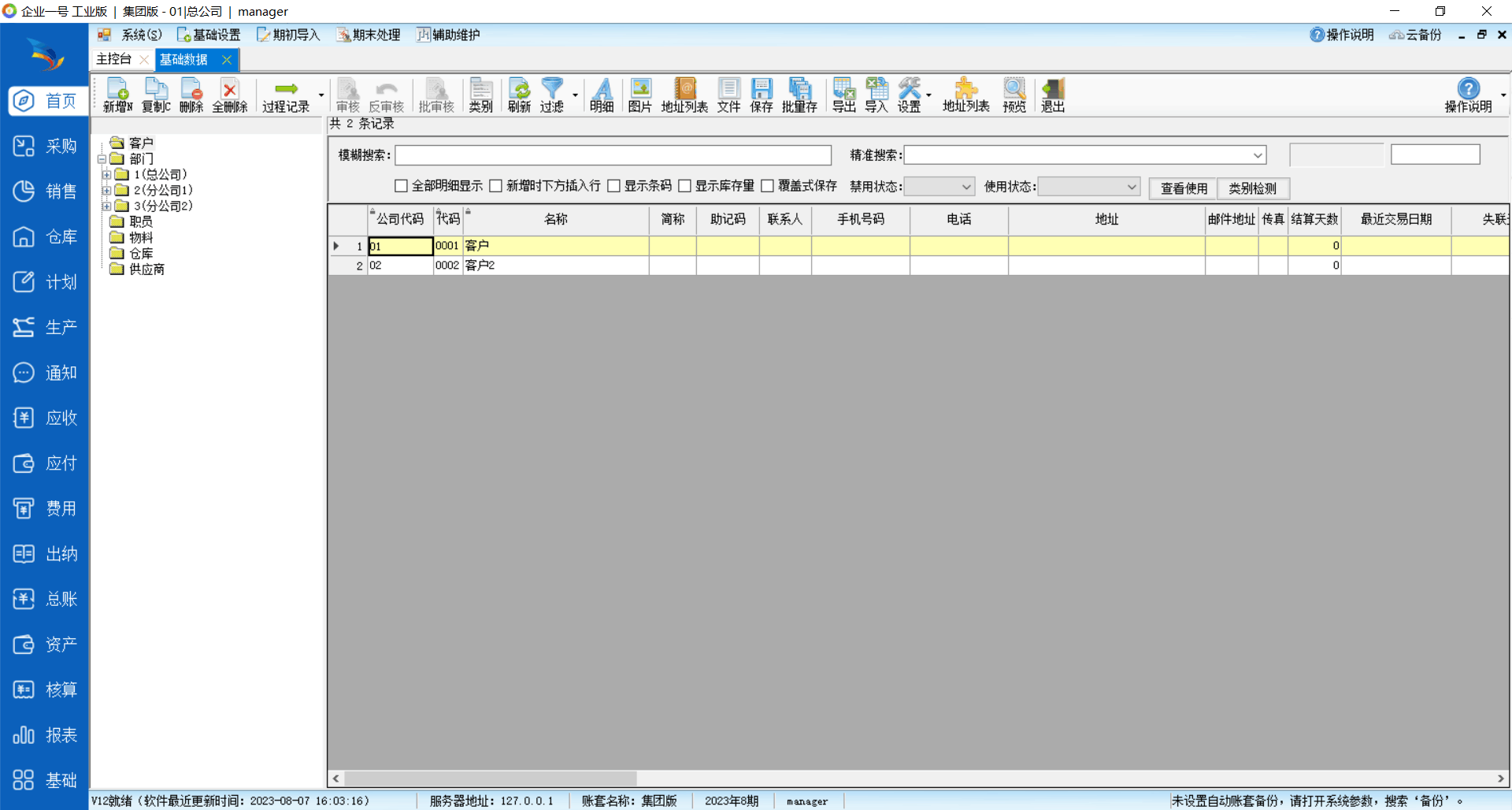Expand the 禁用状态 combo box
Viewport: 1512px width, 810px height.
965,187
